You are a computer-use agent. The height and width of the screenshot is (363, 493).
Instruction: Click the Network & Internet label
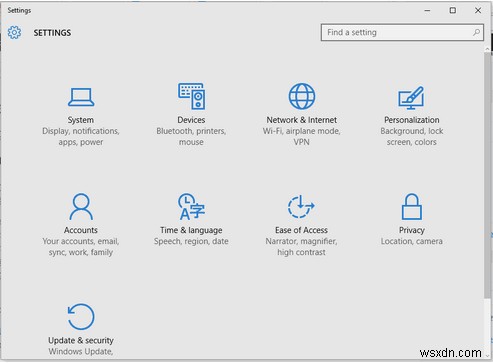coord(302,120)
